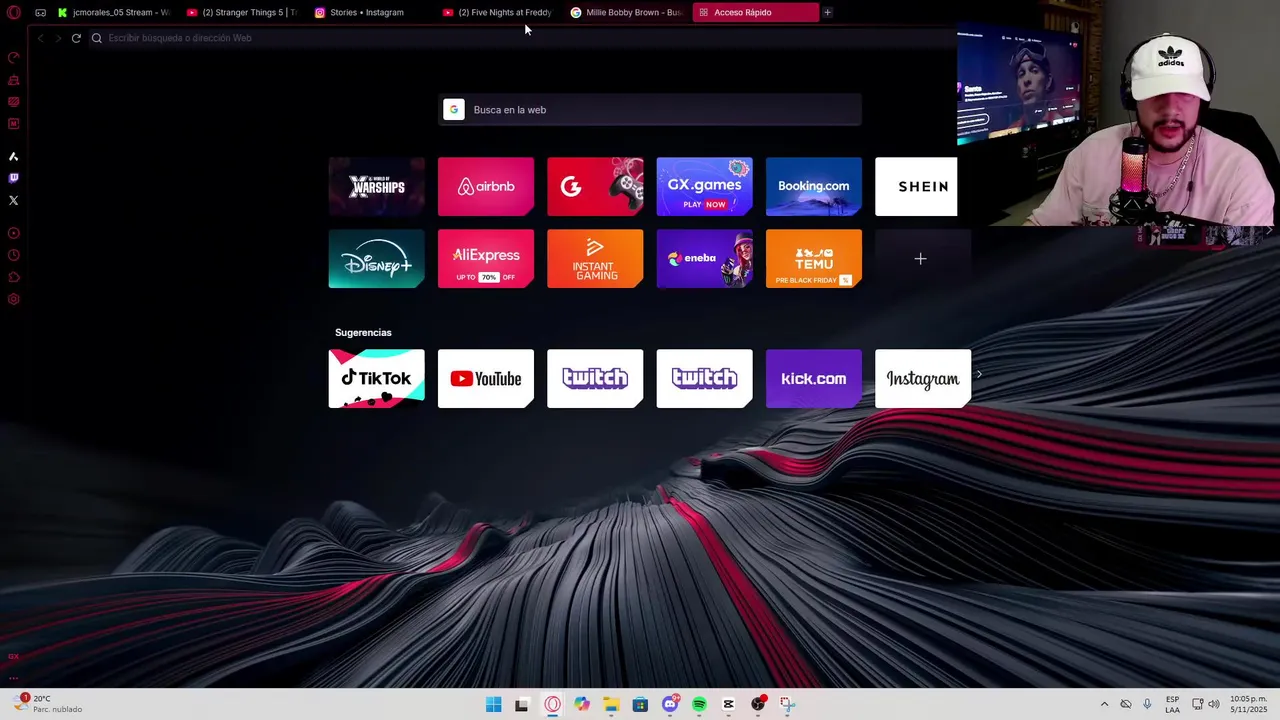Viewport: 1280px width, 720px height.
Task: Open Windows Start menu
Action: pyautogui.click(x=493, y=704)
